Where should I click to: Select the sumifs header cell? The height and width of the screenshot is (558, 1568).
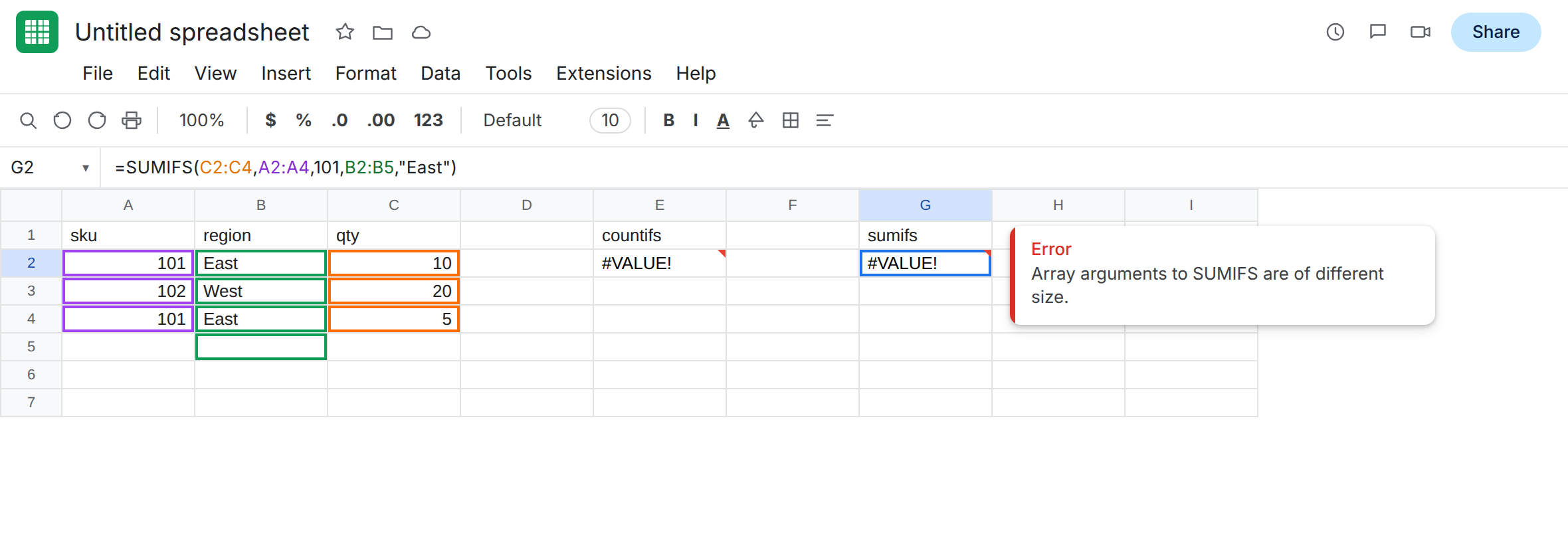tap(925, 235)
